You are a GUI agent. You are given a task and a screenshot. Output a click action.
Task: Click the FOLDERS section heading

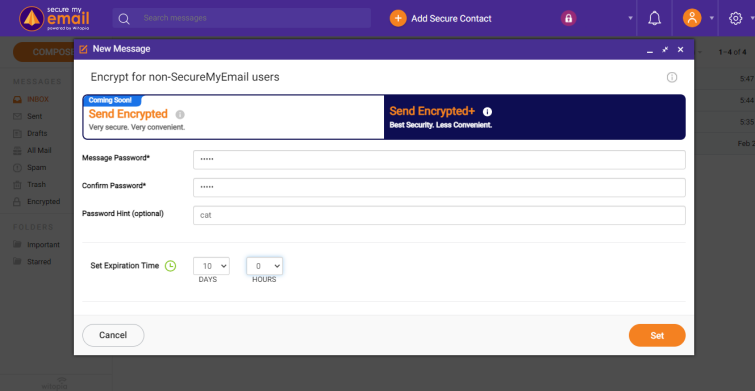click(33, 227)
